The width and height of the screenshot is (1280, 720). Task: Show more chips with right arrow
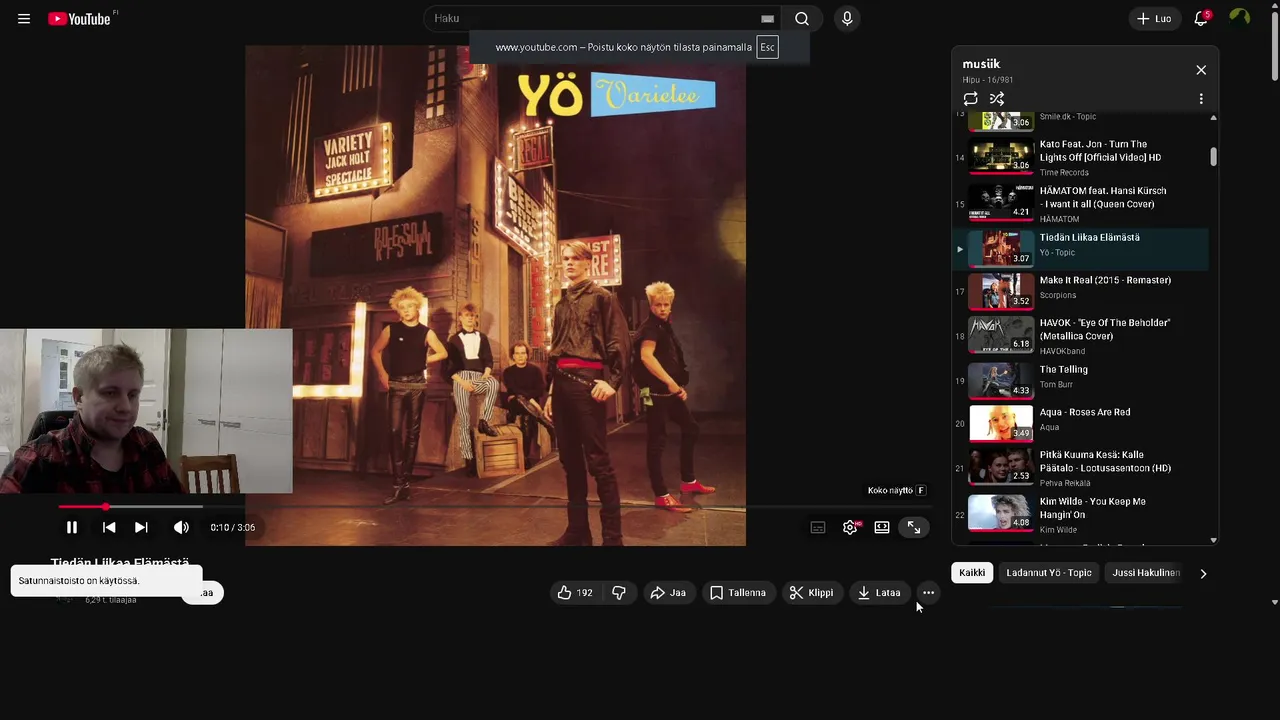pyautogui.click(x=1203, y=573)
